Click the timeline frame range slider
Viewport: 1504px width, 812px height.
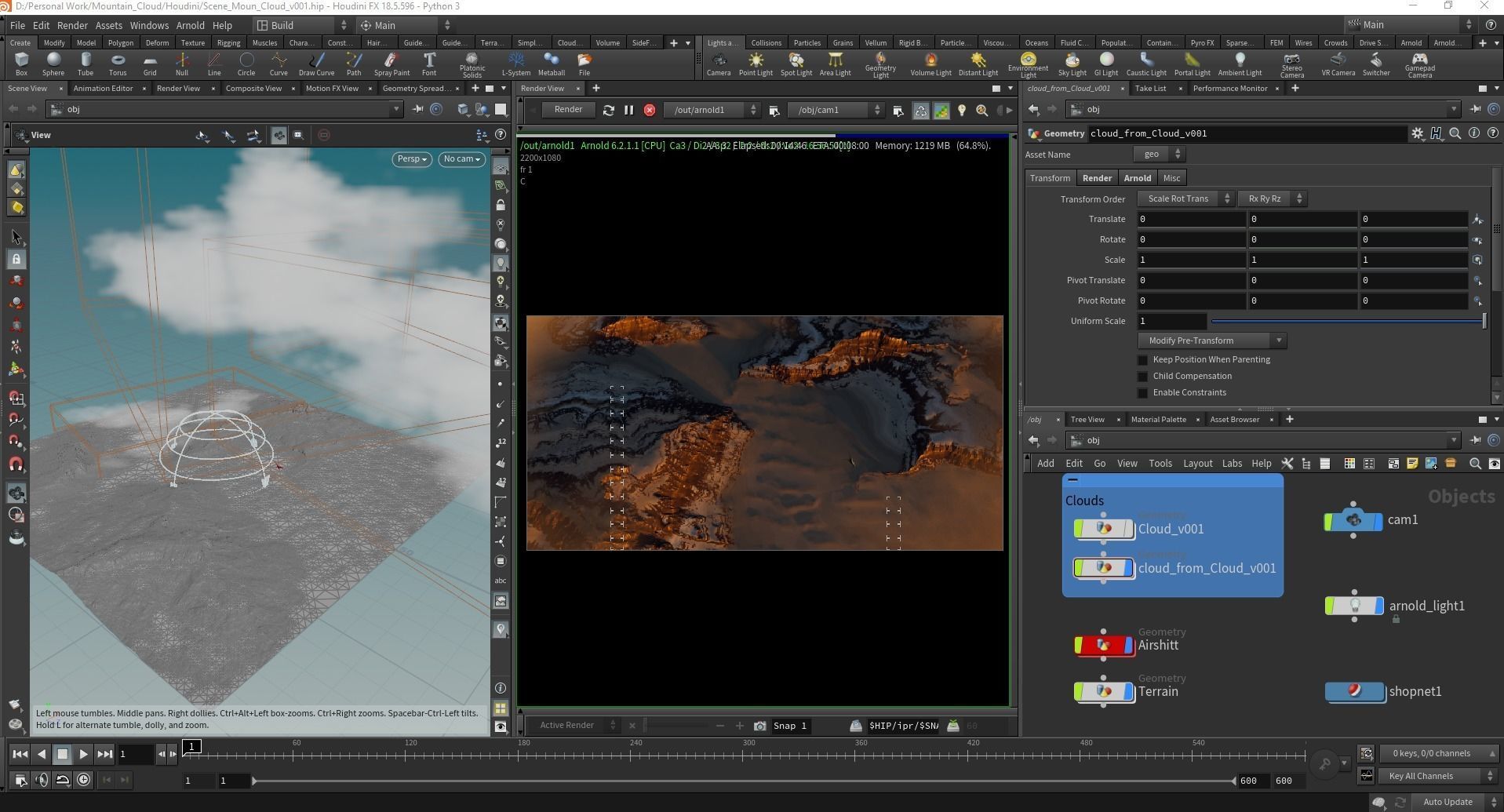[x=744, y=781]
